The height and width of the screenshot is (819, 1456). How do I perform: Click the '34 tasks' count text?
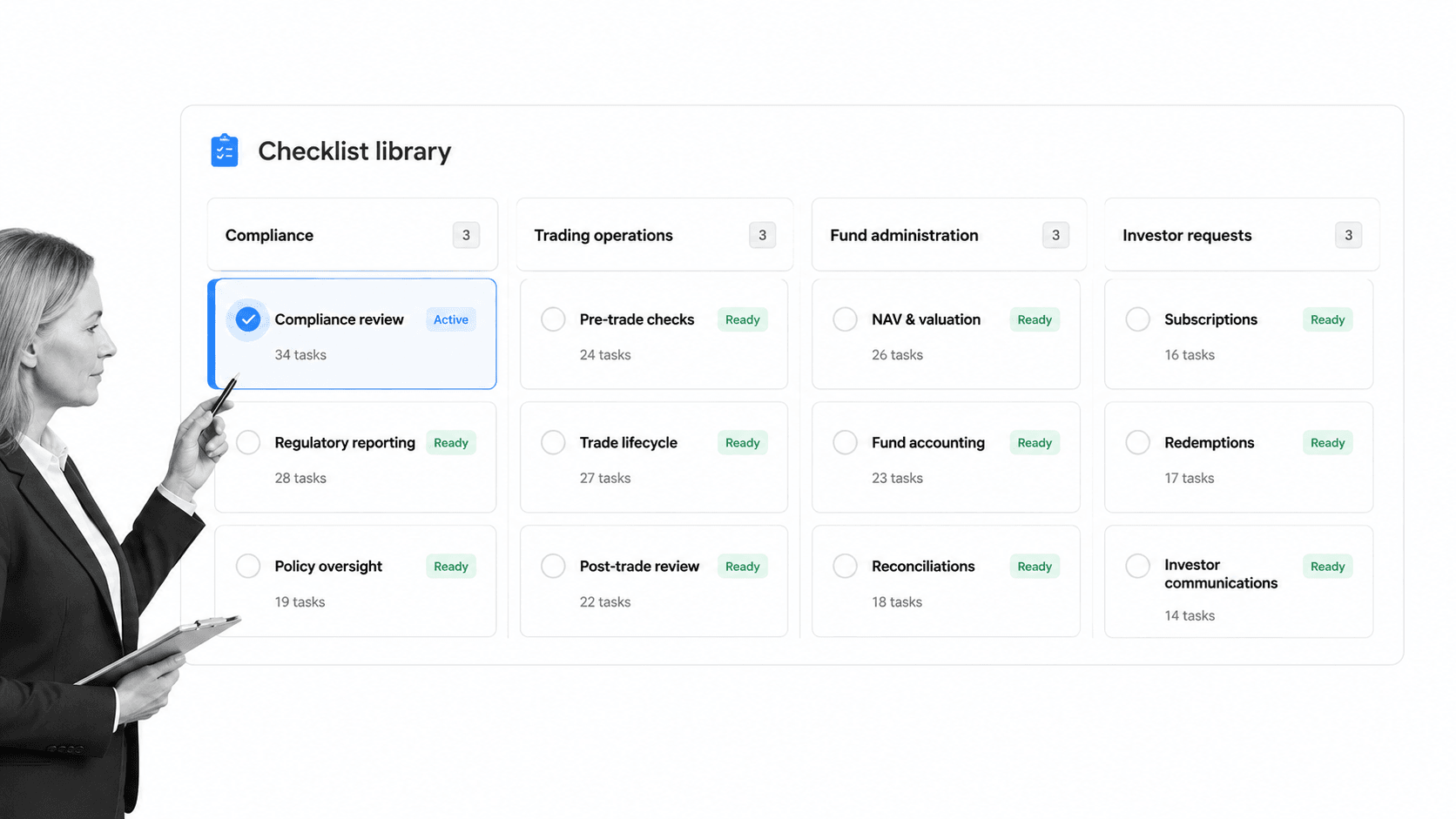(300, 354)
